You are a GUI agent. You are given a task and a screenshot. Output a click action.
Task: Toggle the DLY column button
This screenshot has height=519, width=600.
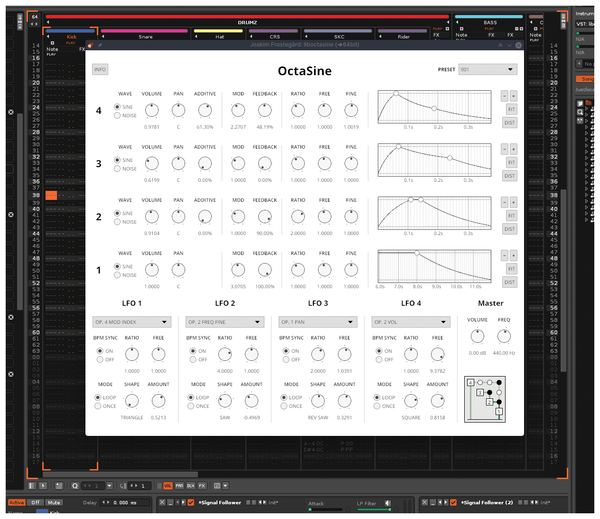[191, 486]
